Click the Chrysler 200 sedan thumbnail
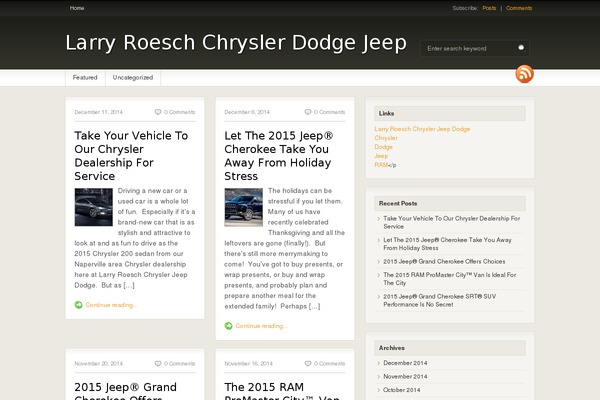Screen dimensions: 600x400 pyautogui.click(x=94, y=207)
